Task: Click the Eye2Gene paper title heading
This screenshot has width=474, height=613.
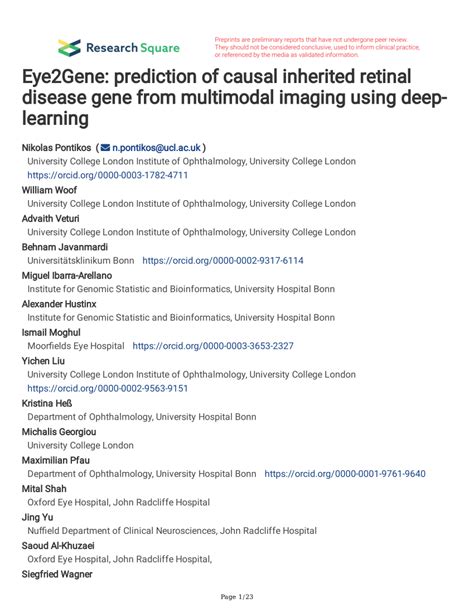Action: [234, 97]
